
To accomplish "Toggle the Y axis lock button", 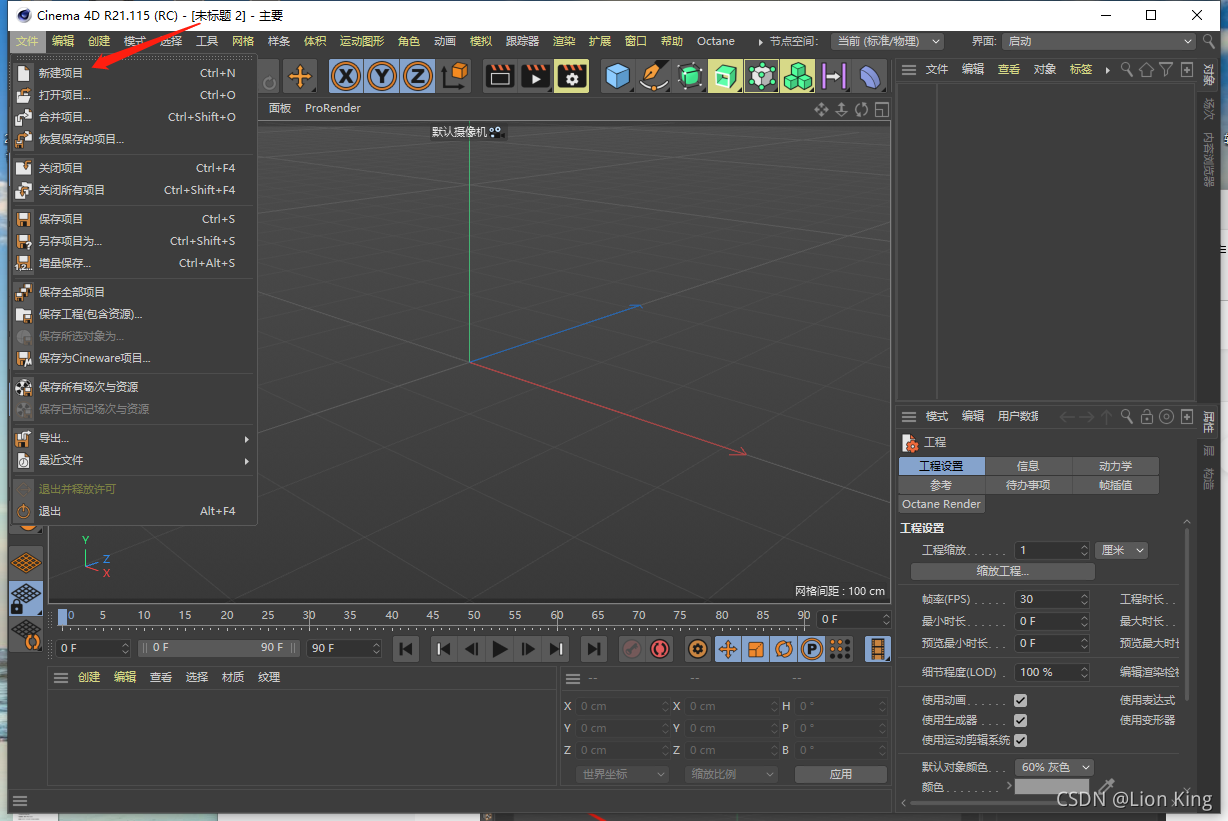I will pyautogui.click(x=381, y=76).
